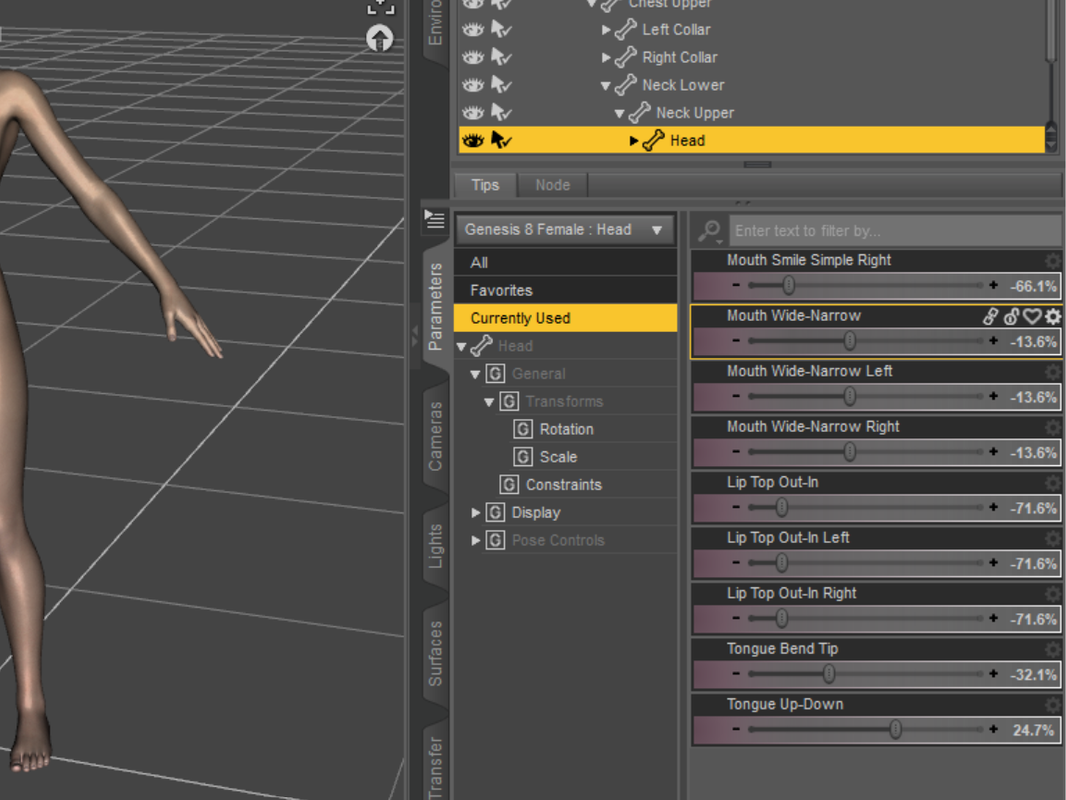Toggle selectable arrow for Neck Lower

point(502,85)
